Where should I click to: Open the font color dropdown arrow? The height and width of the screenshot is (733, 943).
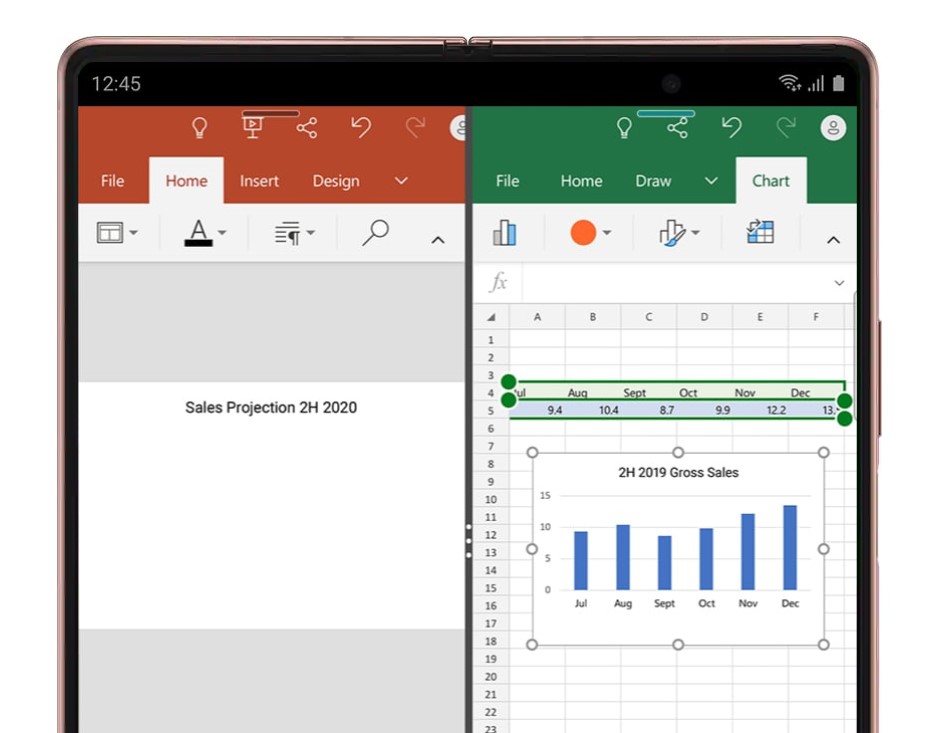(x=222, y=233)
